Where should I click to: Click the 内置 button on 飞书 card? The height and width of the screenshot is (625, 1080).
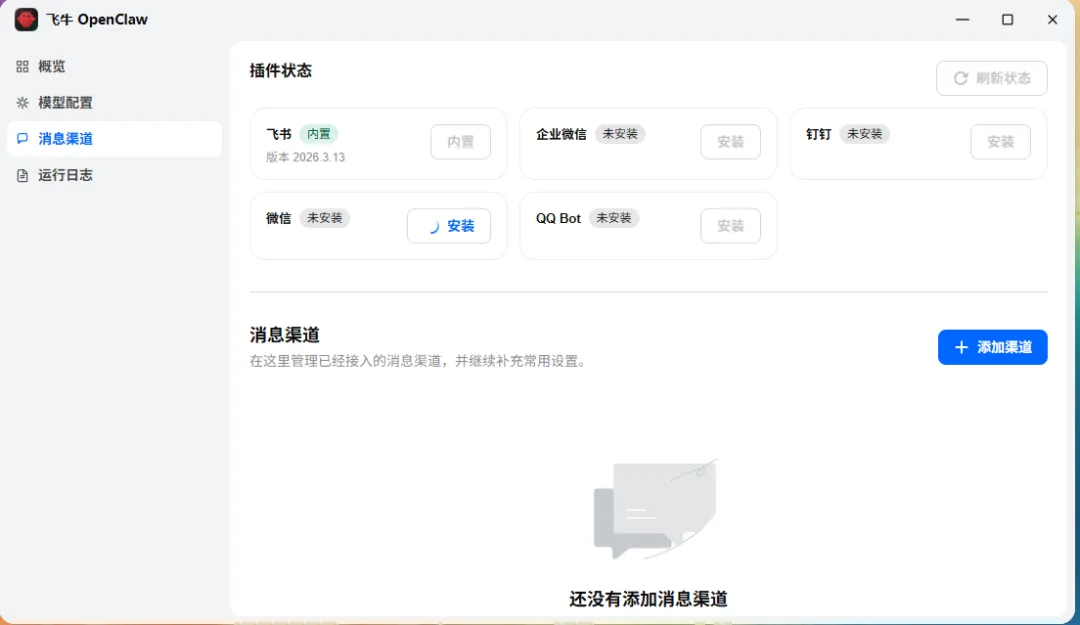[x=461, y=142]
